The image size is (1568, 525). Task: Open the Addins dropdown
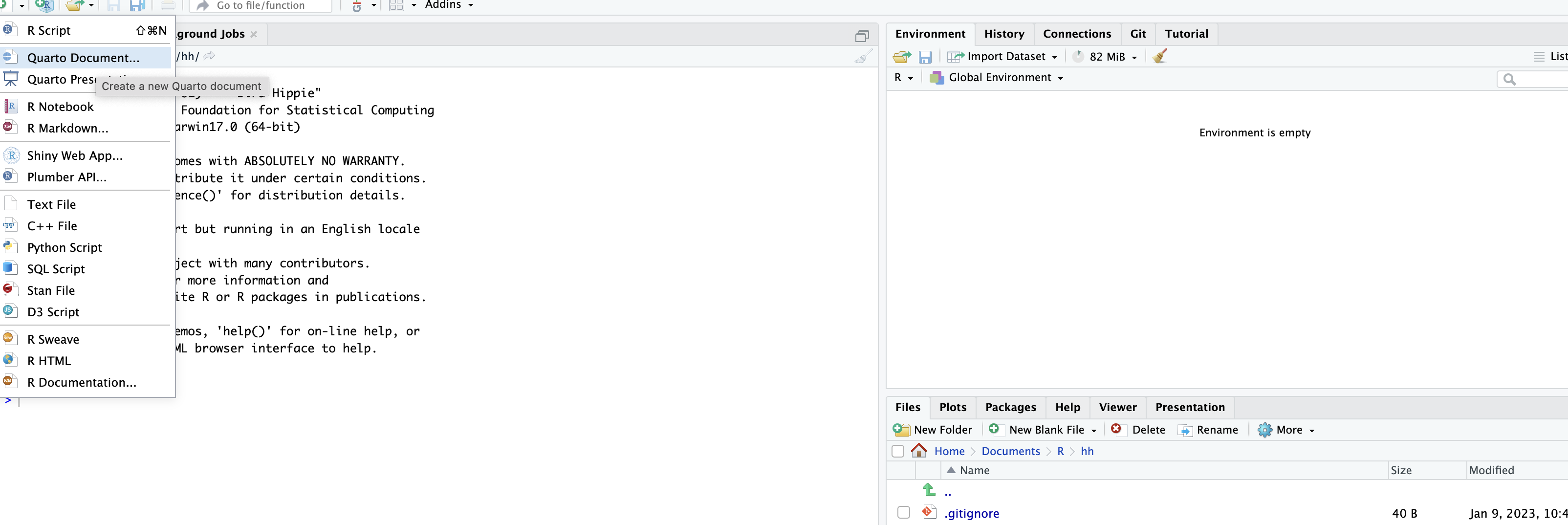tap(449, 5)
